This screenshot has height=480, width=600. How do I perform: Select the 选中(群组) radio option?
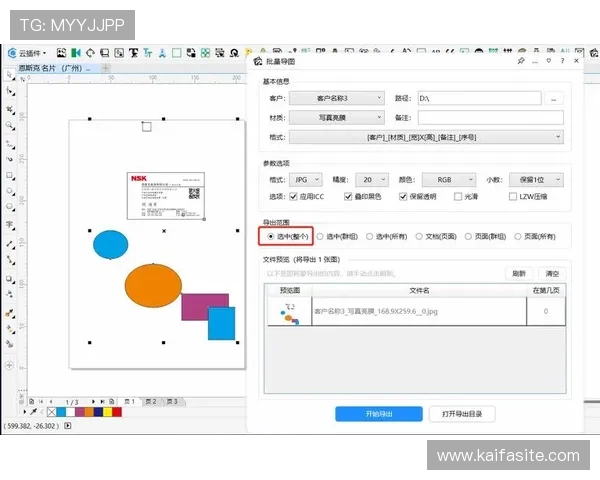320,236
